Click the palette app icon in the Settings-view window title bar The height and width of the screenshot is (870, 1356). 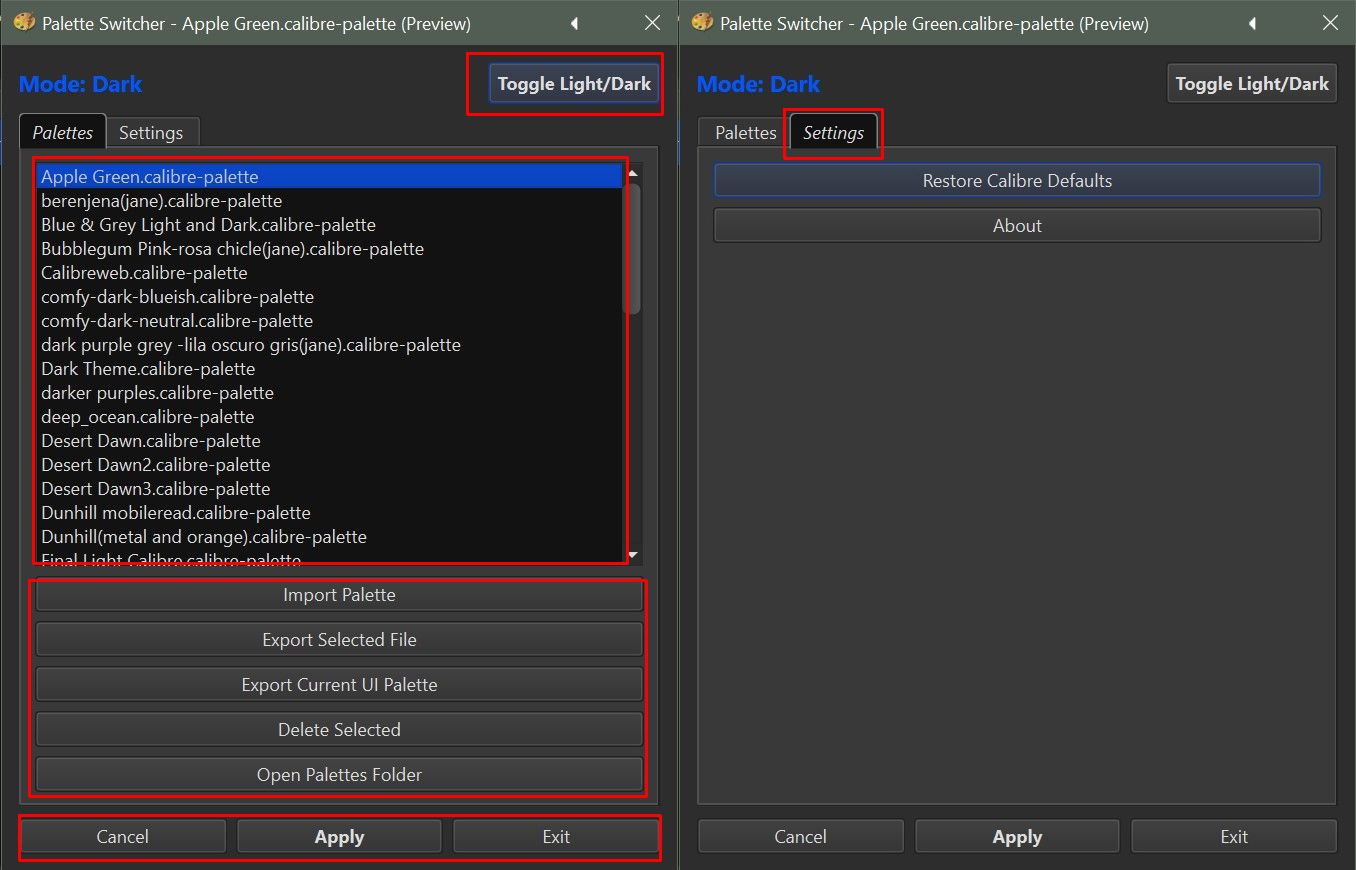pos(703,22)
